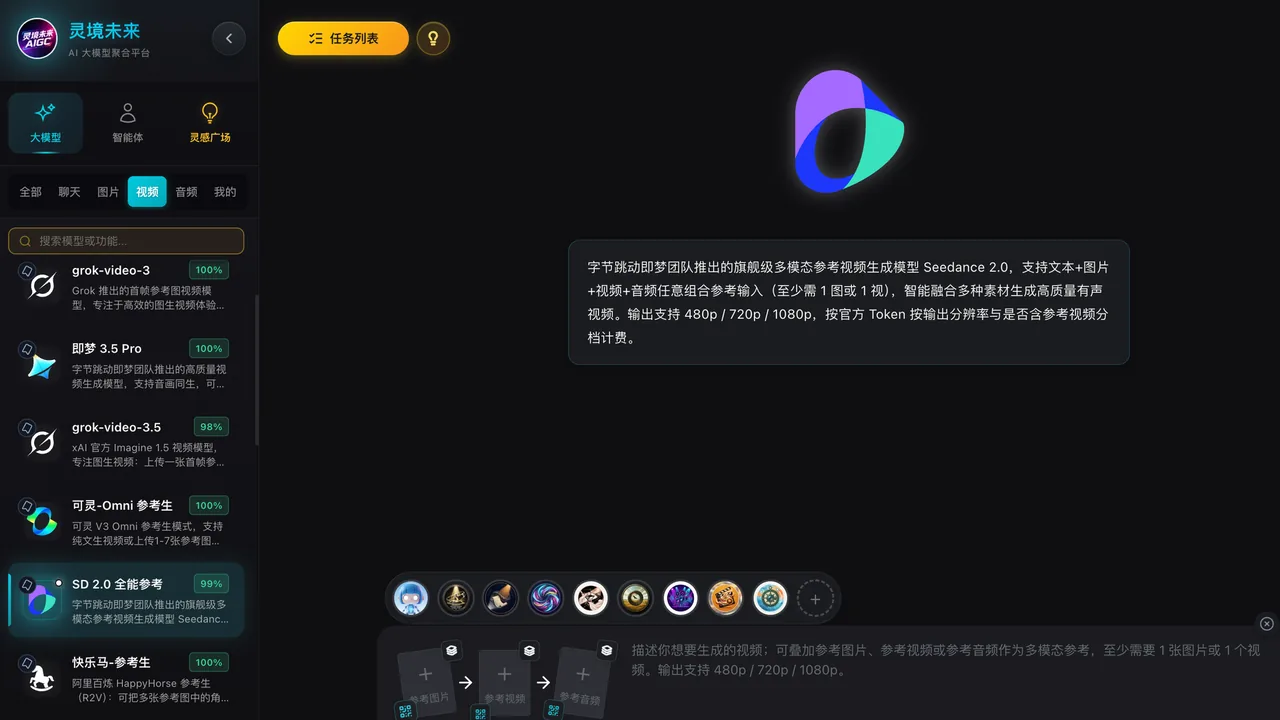Choose the 快乐马-参考生 model
This screenshot has width=1280, height=720.
coord(126,679)
